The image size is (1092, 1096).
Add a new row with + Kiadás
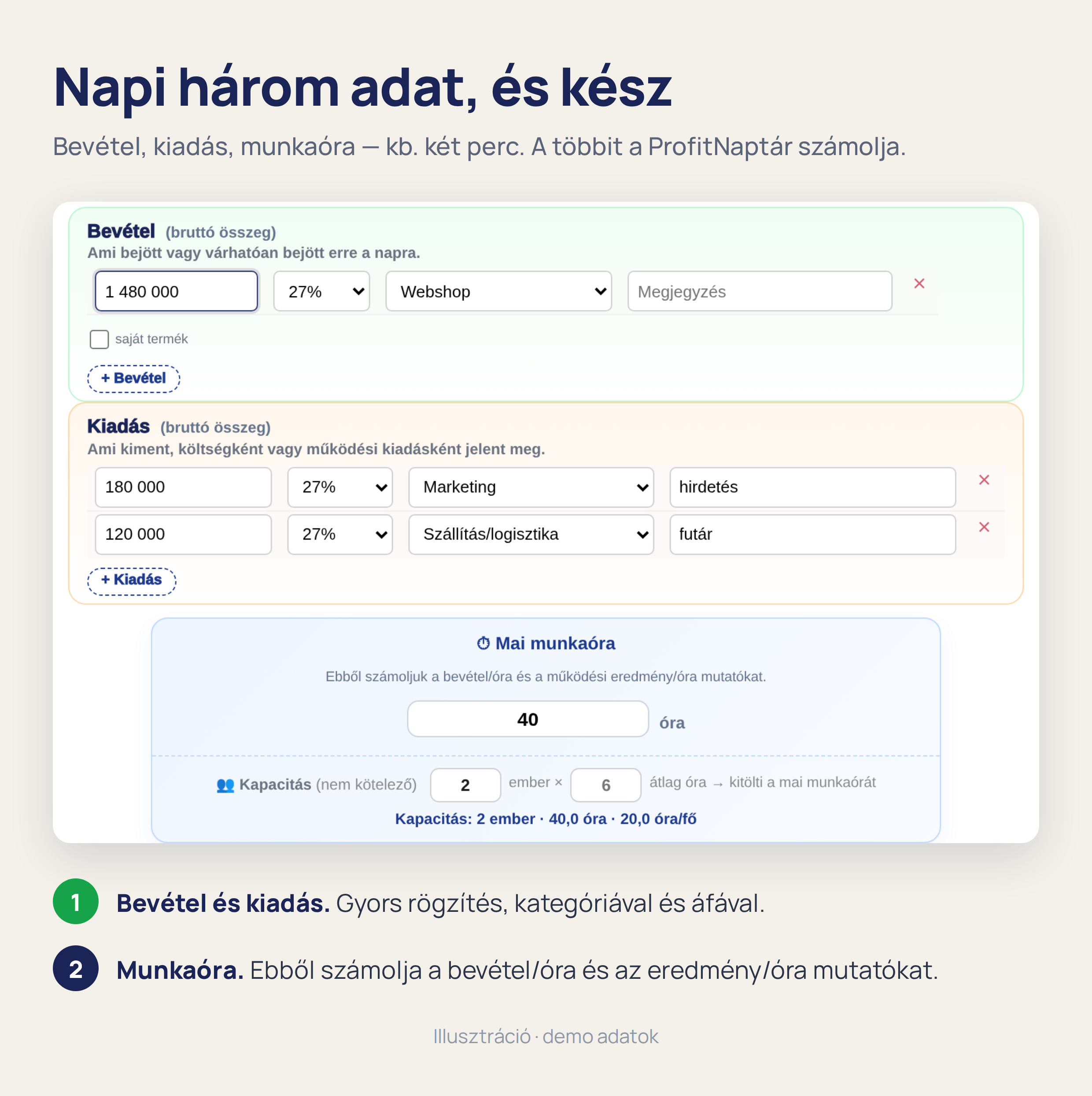tap(132, 581)
